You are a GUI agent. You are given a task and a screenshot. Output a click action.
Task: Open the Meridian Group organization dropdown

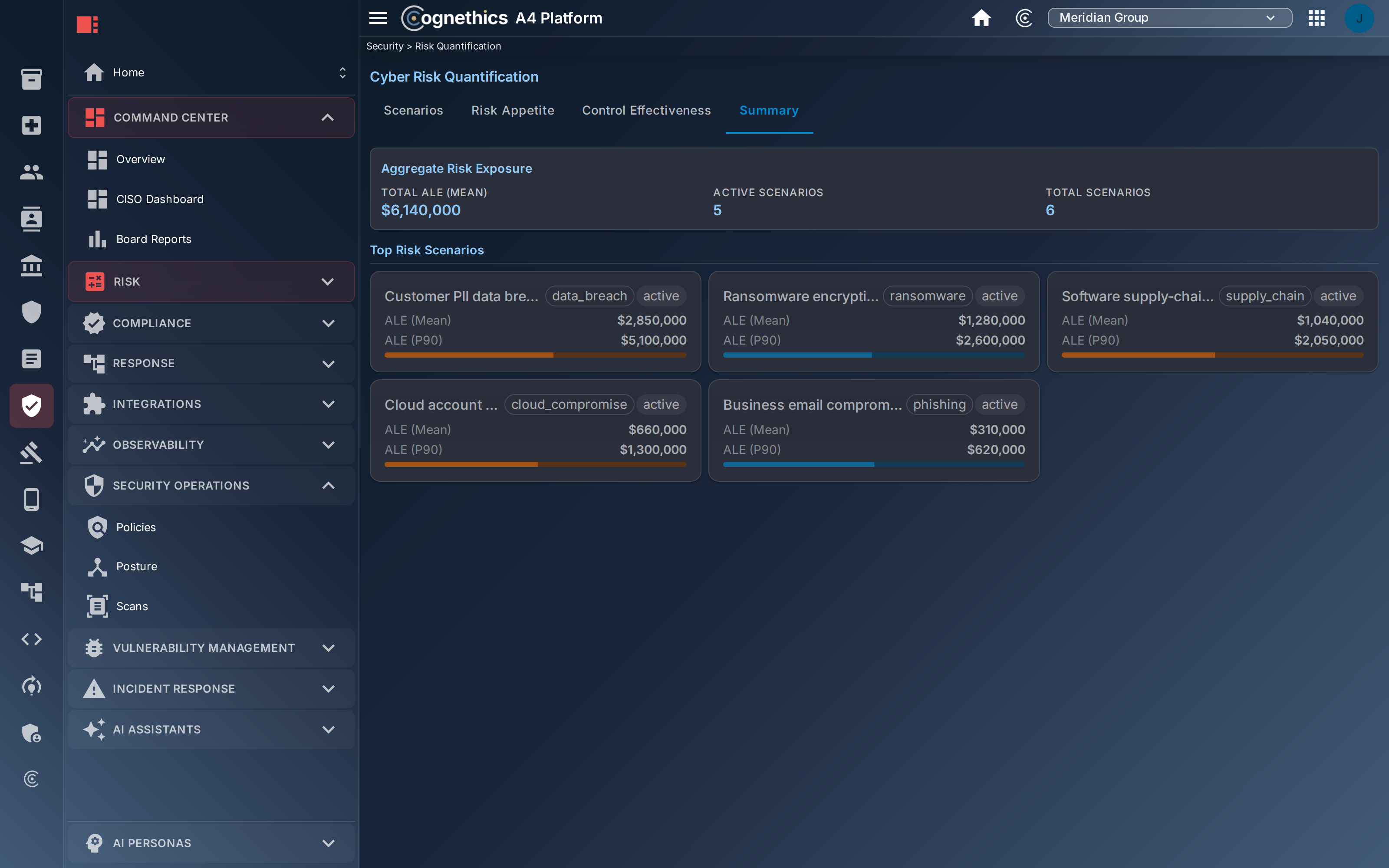pos(1170,18)
